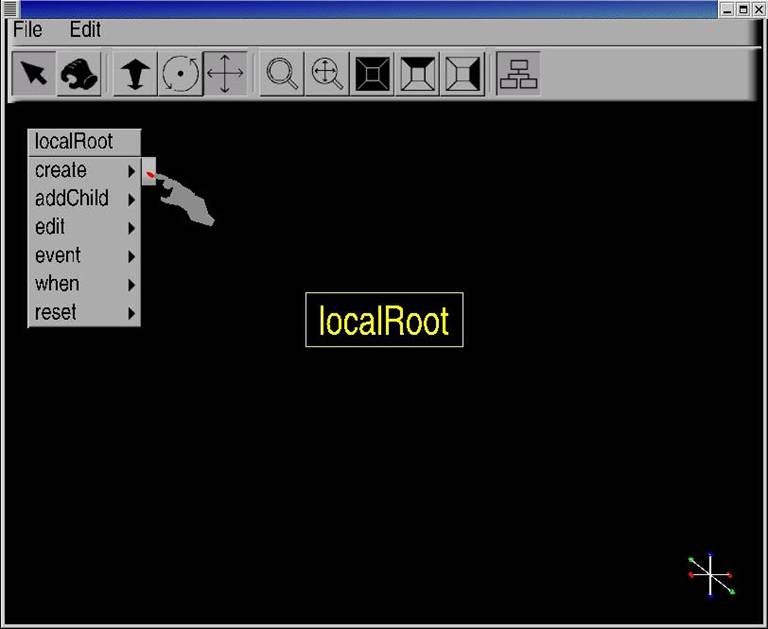Expand the addChild submenu arrow
The image size is (768, 629).
pyautogui.click(x=131, y=200)
